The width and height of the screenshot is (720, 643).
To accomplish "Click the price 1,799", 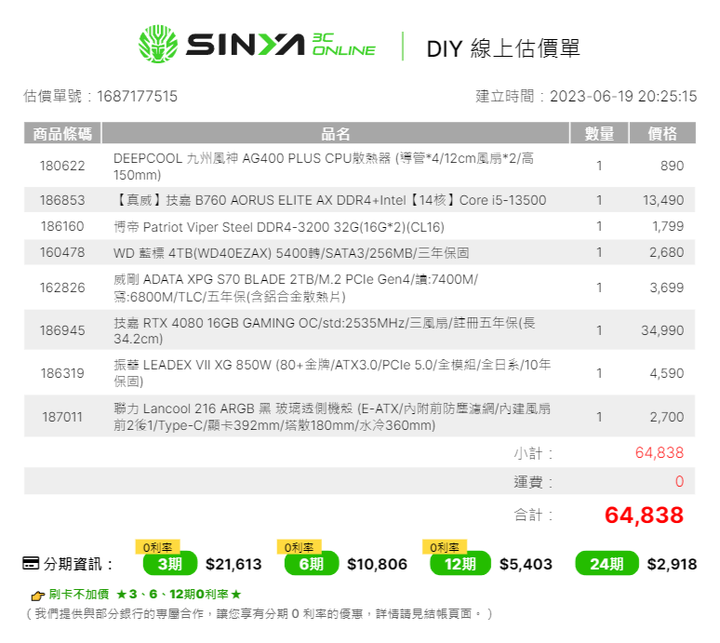I will [668, 226].
